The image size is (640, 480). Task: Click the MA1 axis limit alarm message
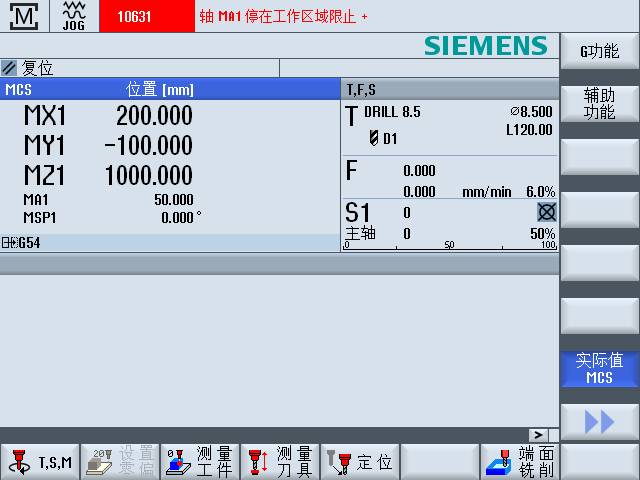point(285,17)
